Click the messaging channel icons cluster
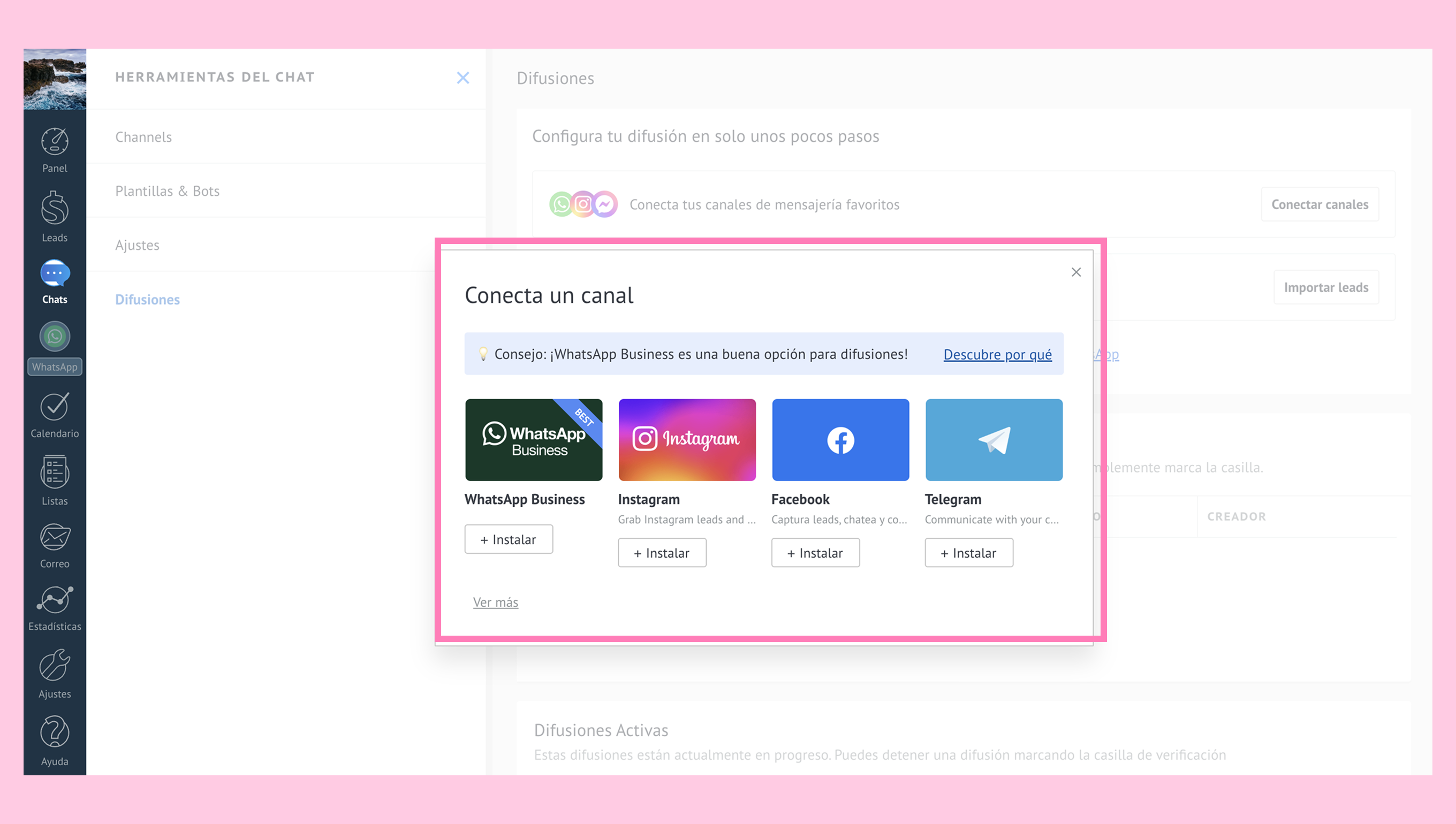Image resolution: width=1456 pixels, height=824 pixels. tap(583, 204)
